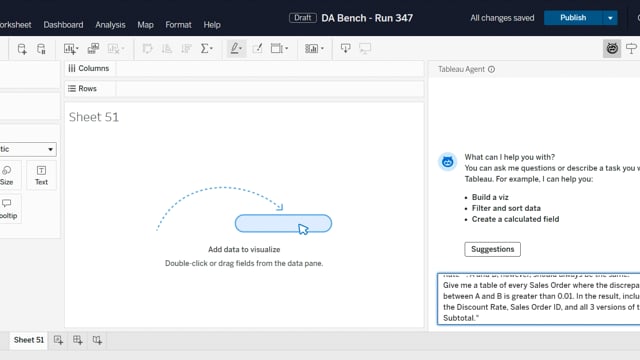Click the "Create a calculated field" bullet text

pos(516,219)
